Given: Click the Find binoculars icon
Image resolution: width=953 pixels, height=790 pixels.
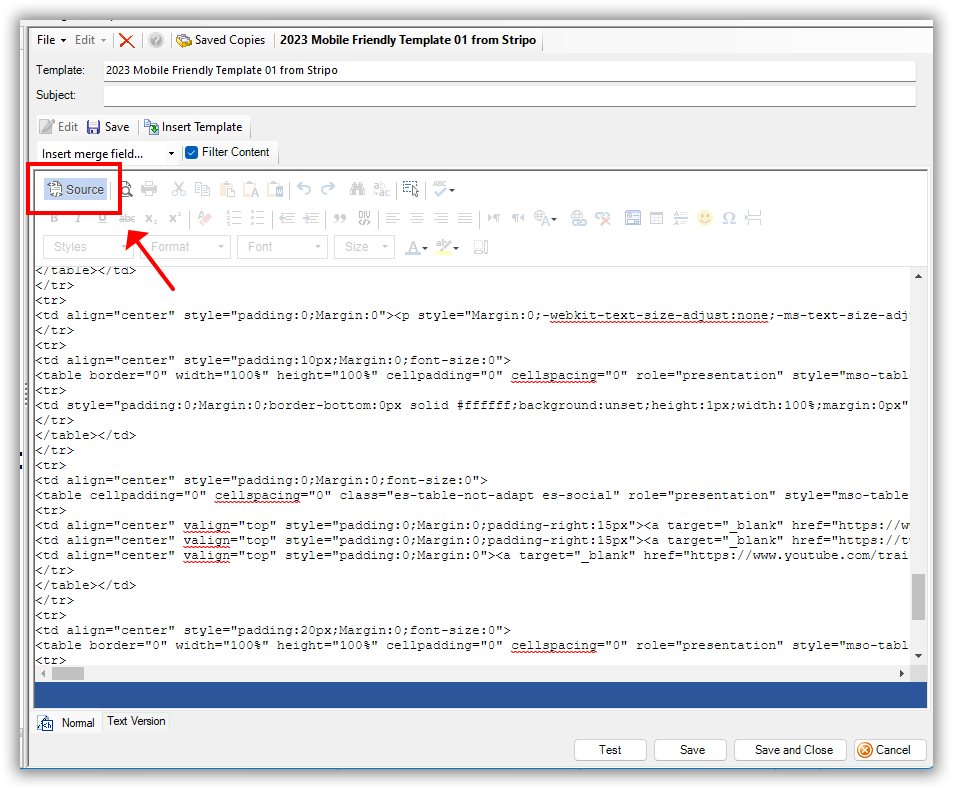Looking at the screenshot, I should 357,189.
